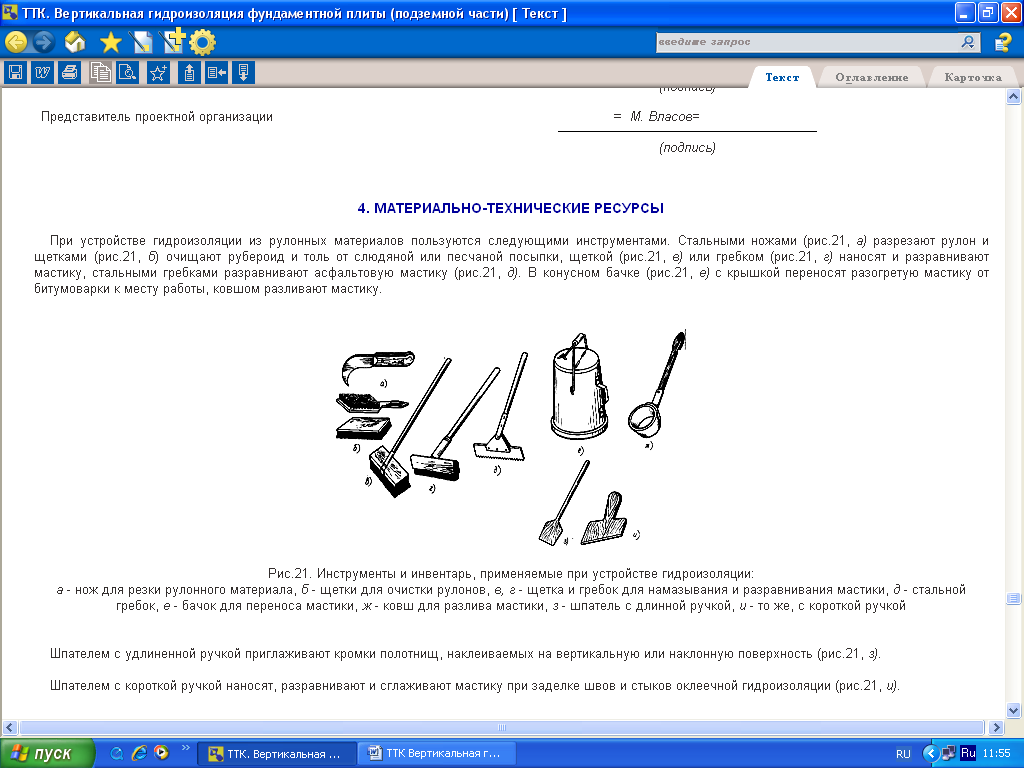This screenshot has height=768, width=1024.
Task: Switch to the Карточка tab
Action: point(972,77)
